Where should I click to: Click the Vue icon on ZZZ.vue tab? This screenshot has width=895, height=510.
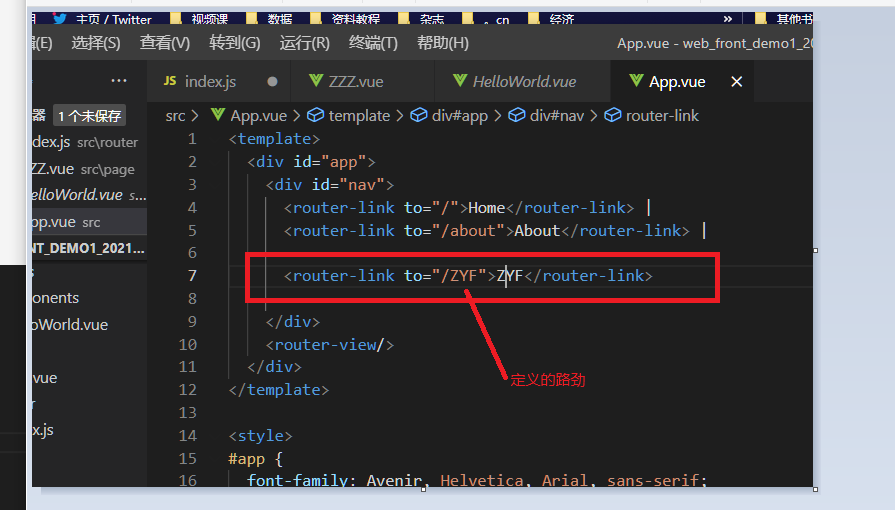click(316, 81)
